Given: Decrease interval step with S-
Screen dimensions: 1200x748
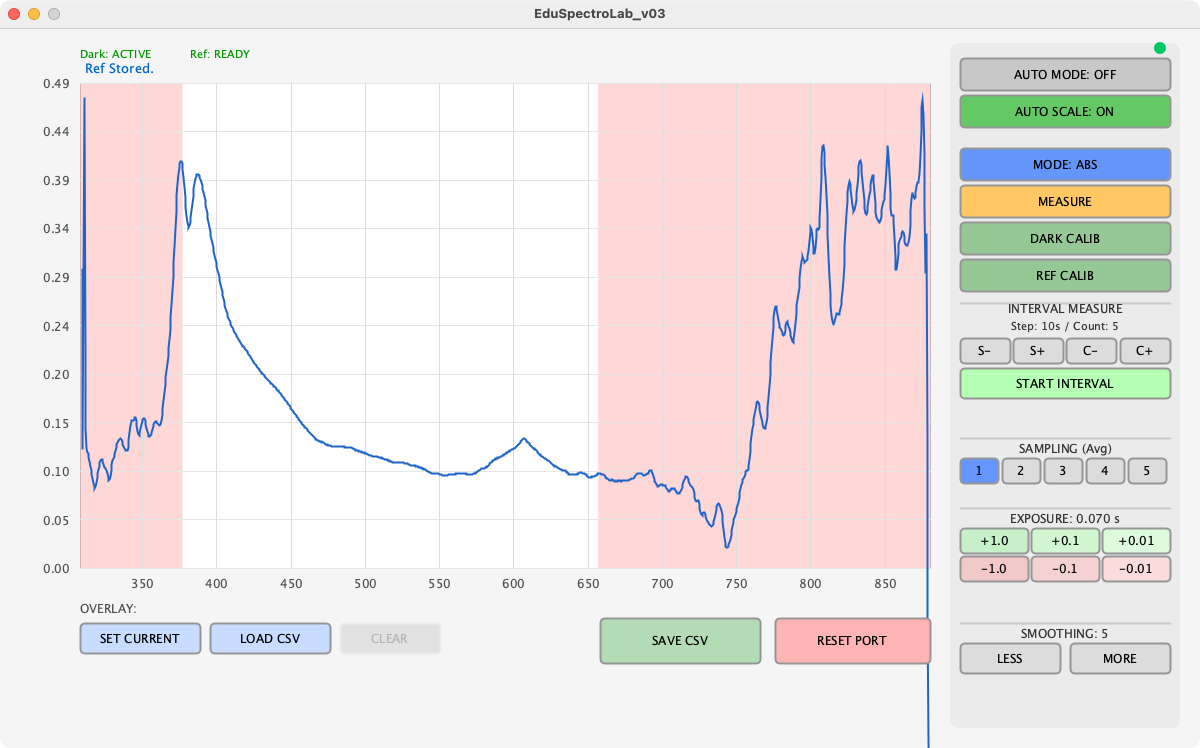Looking at the screenshot, I should 985,351.
